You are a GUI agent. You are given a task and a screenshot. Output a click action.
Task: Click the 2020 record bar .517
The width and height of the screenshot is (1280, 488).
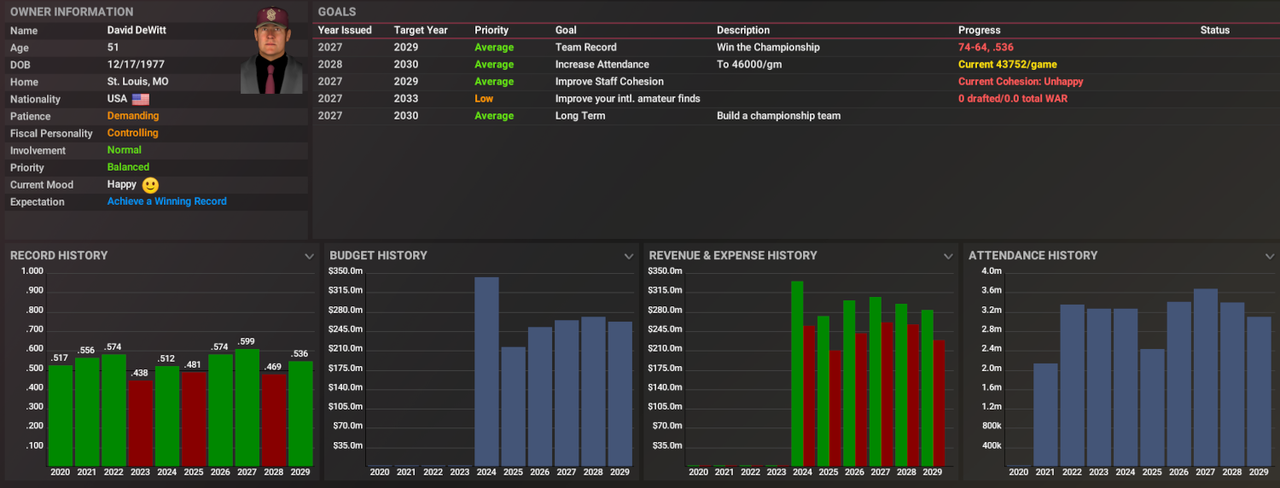pos(61,415)
